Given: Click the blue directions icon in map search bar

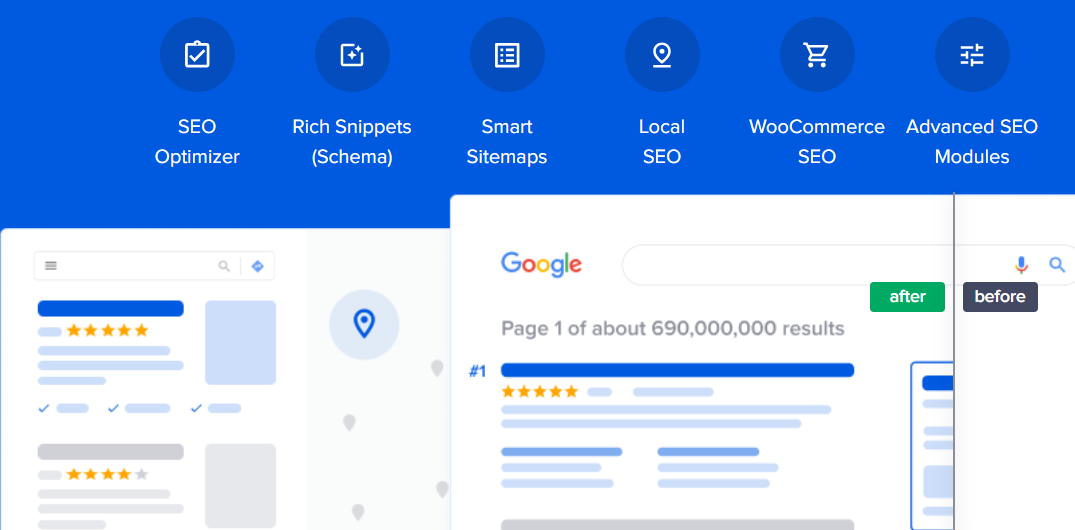Looking at the screenshot, I should tap(257, 266).
